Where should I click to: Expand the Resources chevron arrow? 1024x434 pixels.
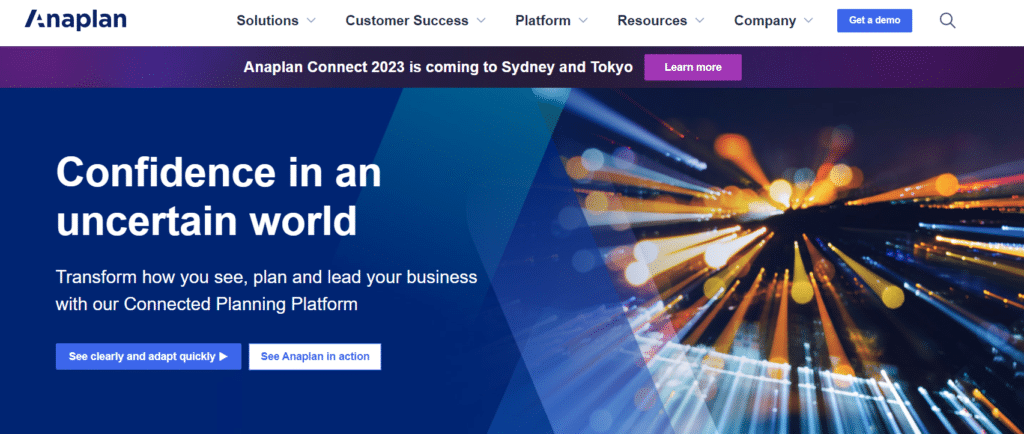700,21
